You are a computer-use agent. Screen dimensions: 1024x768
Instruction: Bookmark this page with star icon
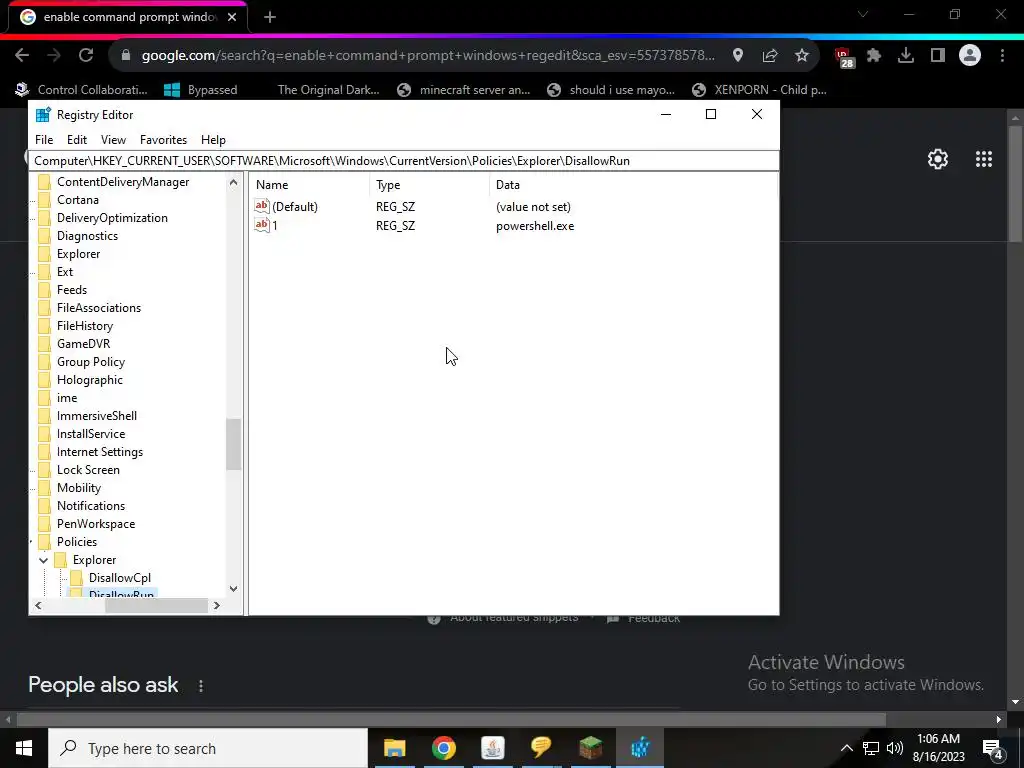coord(802,56)
